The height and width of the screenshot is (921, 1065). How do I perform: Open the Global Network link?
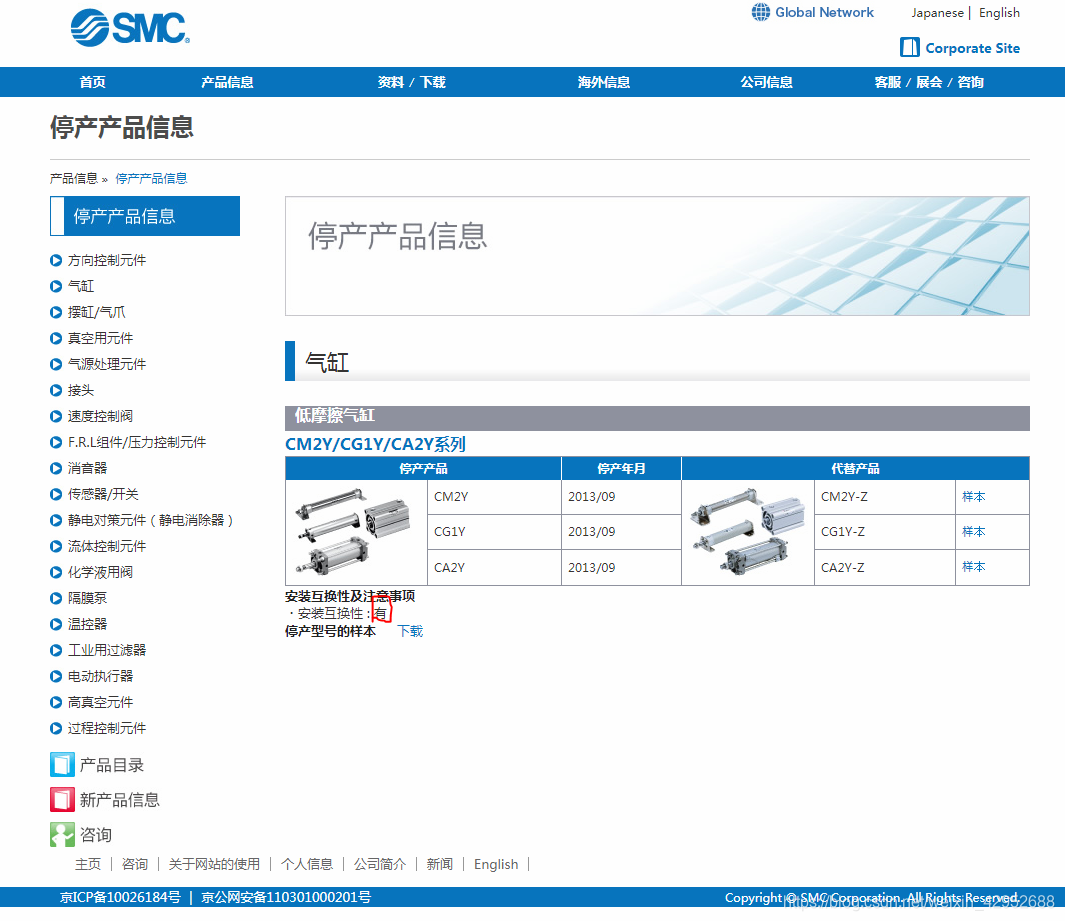pyautogui.click(x=825, y=12)
